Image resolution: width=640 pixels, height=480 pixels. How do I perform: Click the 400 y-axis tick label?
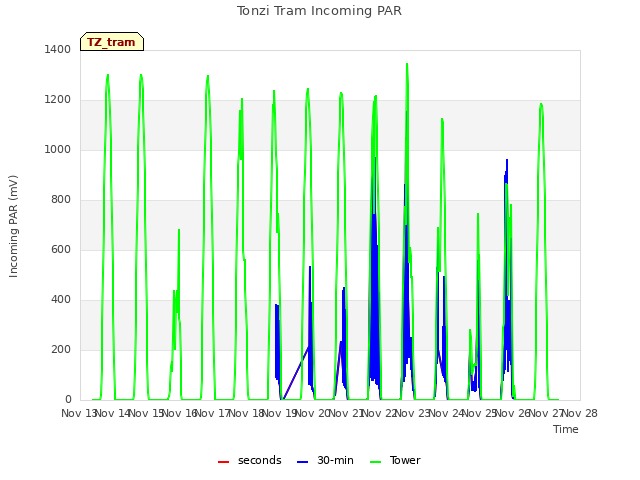pyautogui.click(x=61, y=300)
